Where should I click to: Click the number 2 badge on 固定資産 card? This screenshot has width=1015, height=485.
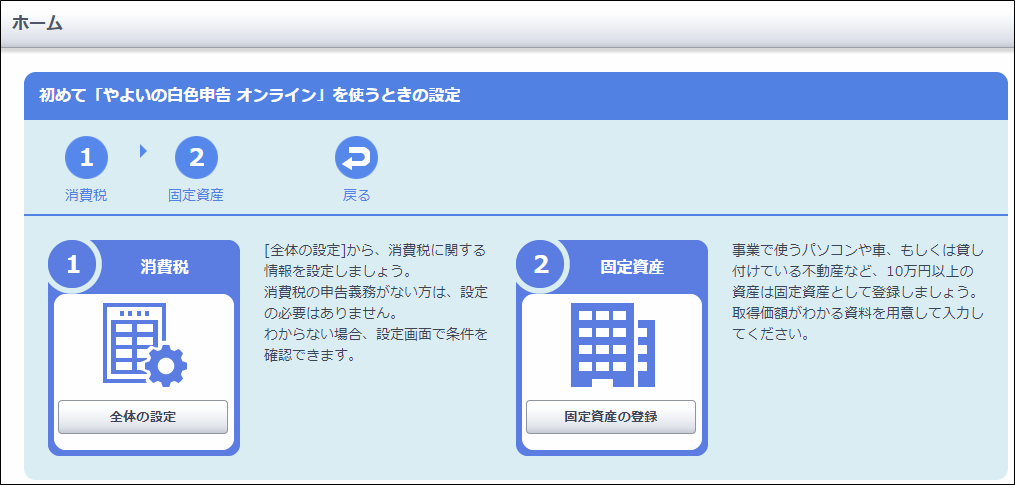tap(541, 265)
